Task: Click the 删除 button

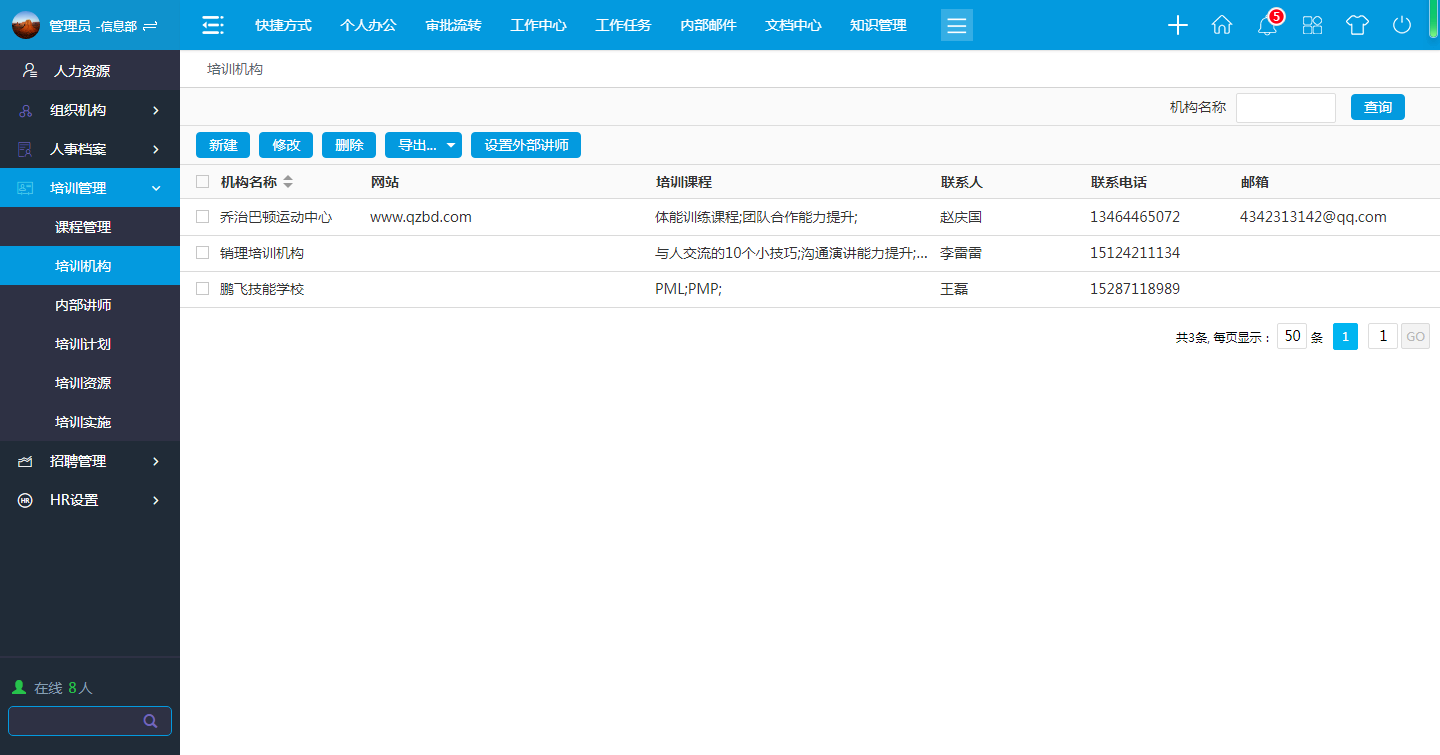Action: pos(349,145)
